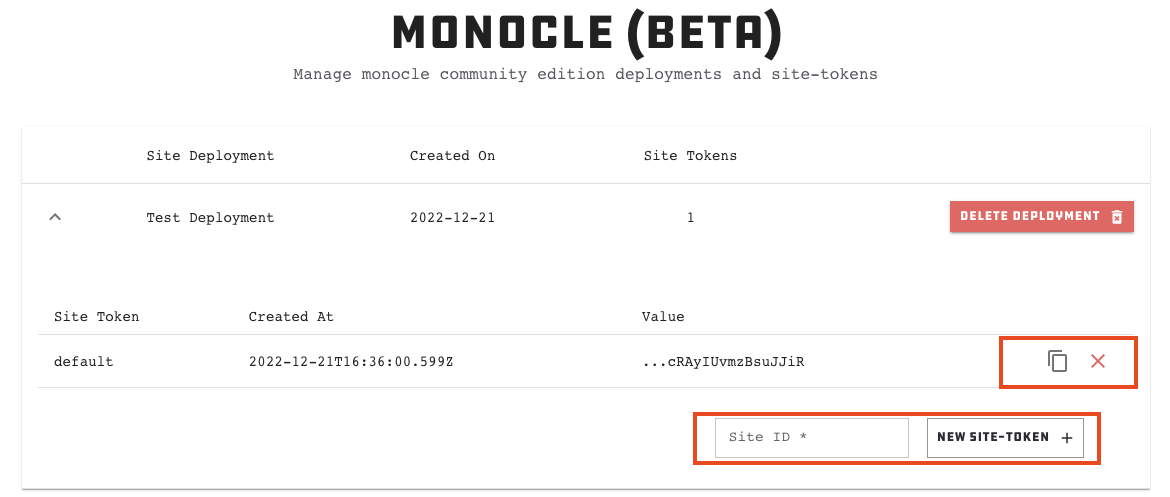
Task: Select the default token name cell
Action: [84, 362]
